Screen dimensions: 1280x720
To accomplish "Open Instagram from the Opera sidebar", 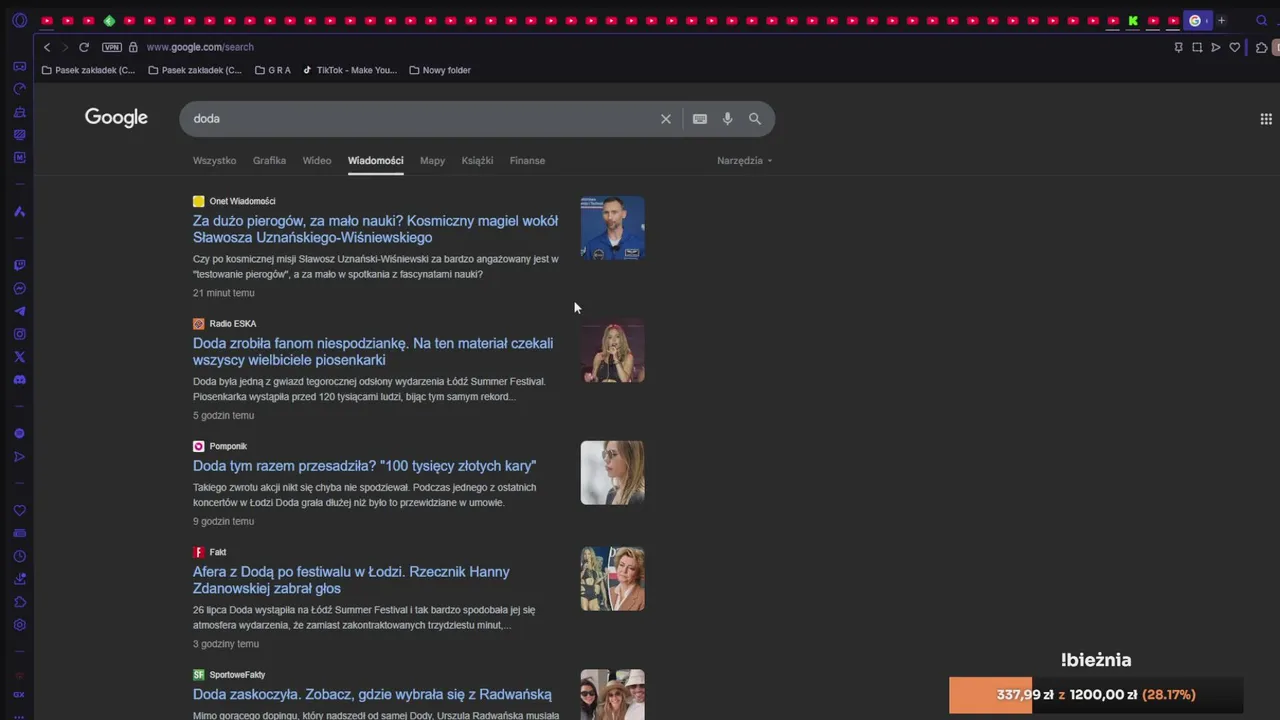I will pyautogui.click(x=19, y=334).
